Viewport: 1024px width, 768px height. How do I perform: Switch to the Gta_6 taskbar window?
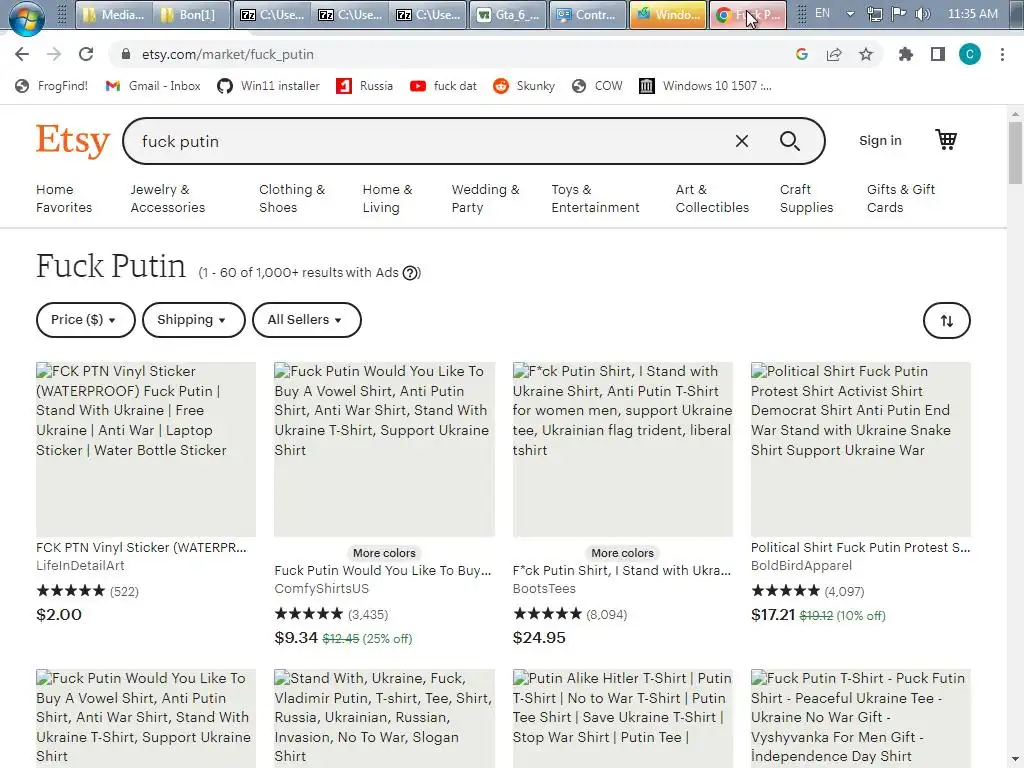pyautogui.click(x=508, y=14)
